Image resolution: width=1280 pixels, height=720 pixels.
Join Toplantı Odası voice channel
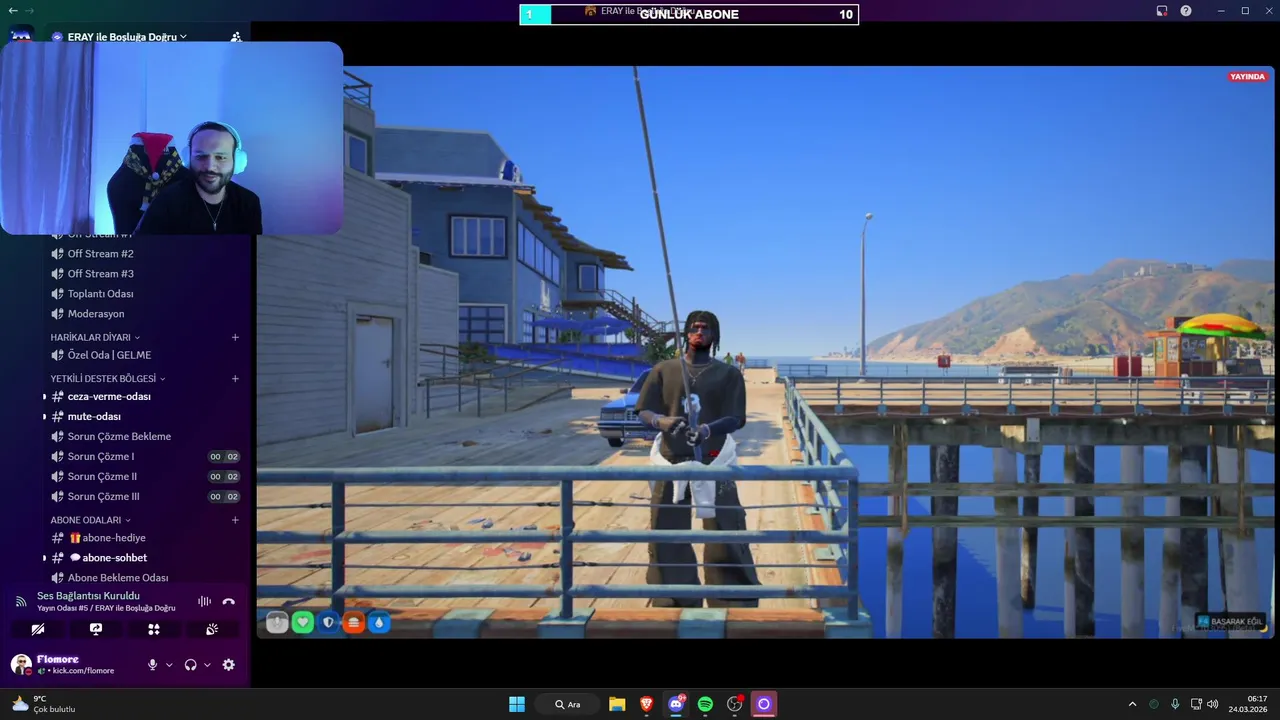145,294
